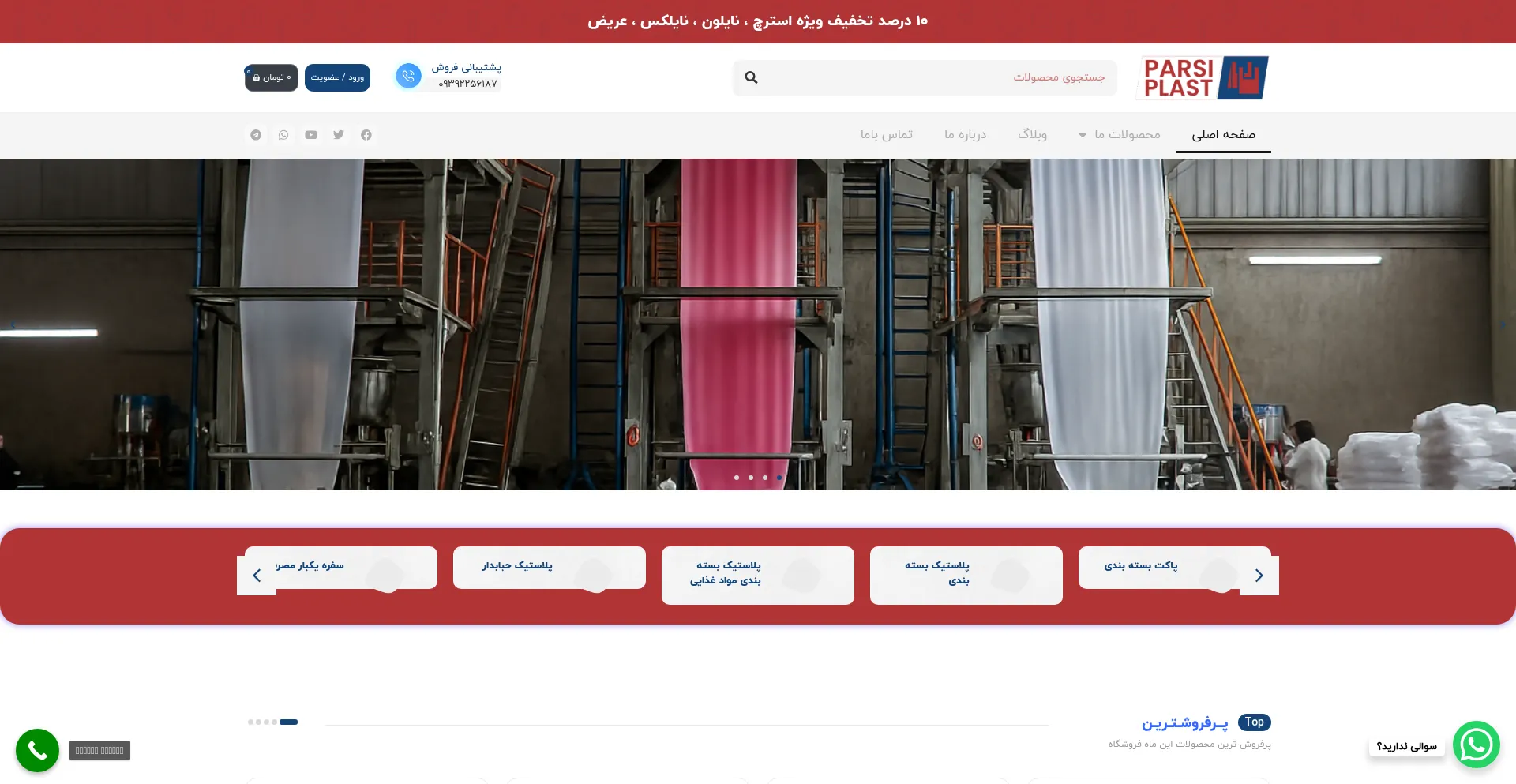Open the پلاستیک حبابدار category card
This screenshot has height=784, width=1516.
[x=549, y=567]
